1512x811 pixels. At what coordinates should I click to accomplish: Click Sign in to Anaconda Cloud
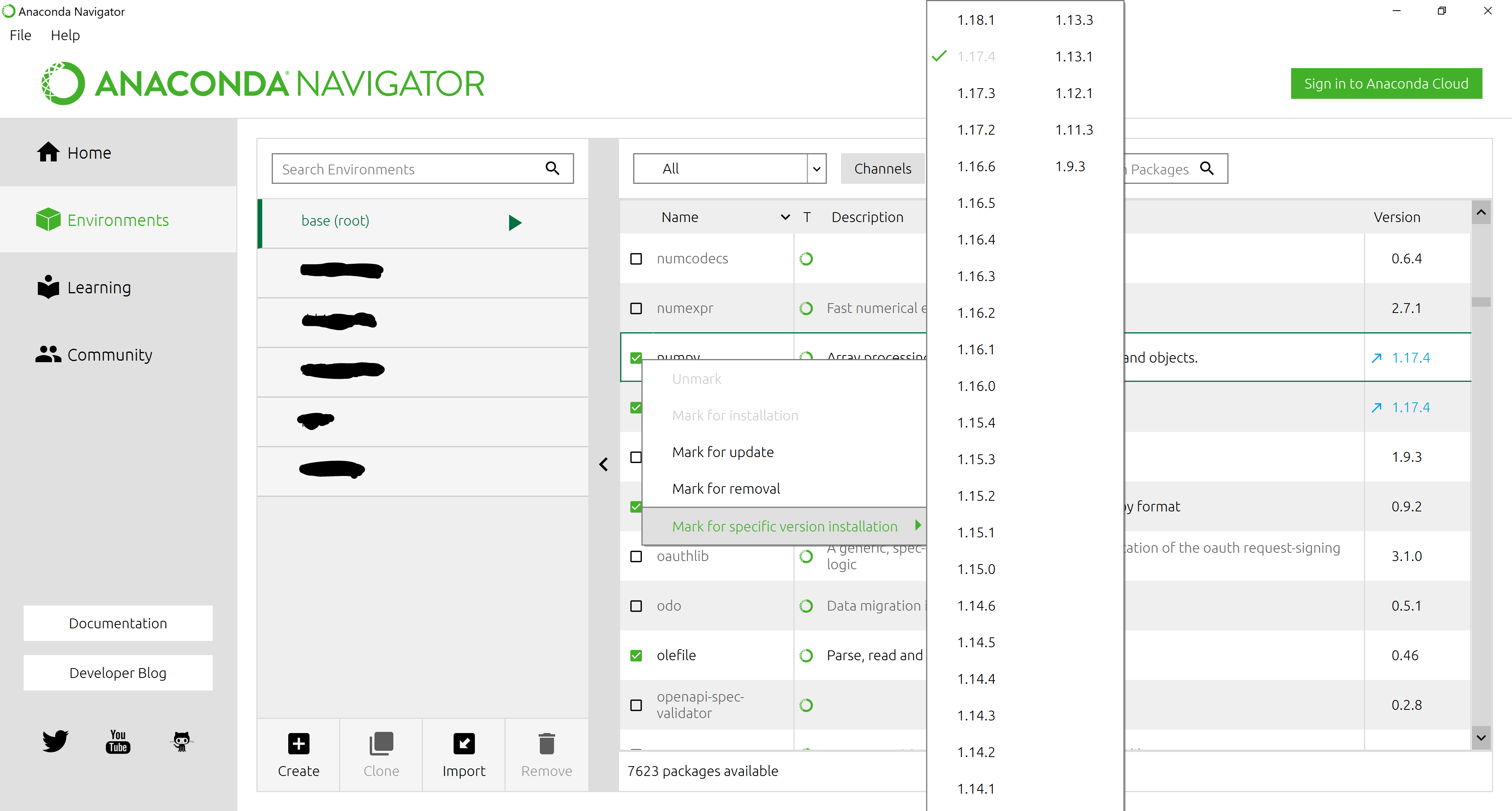click(1386, 83)
